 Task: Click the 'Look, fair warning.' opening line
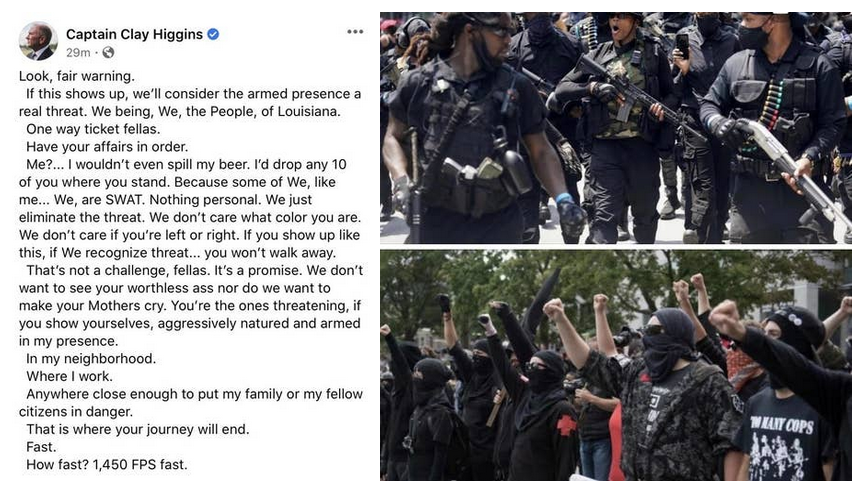click(77, 76)
